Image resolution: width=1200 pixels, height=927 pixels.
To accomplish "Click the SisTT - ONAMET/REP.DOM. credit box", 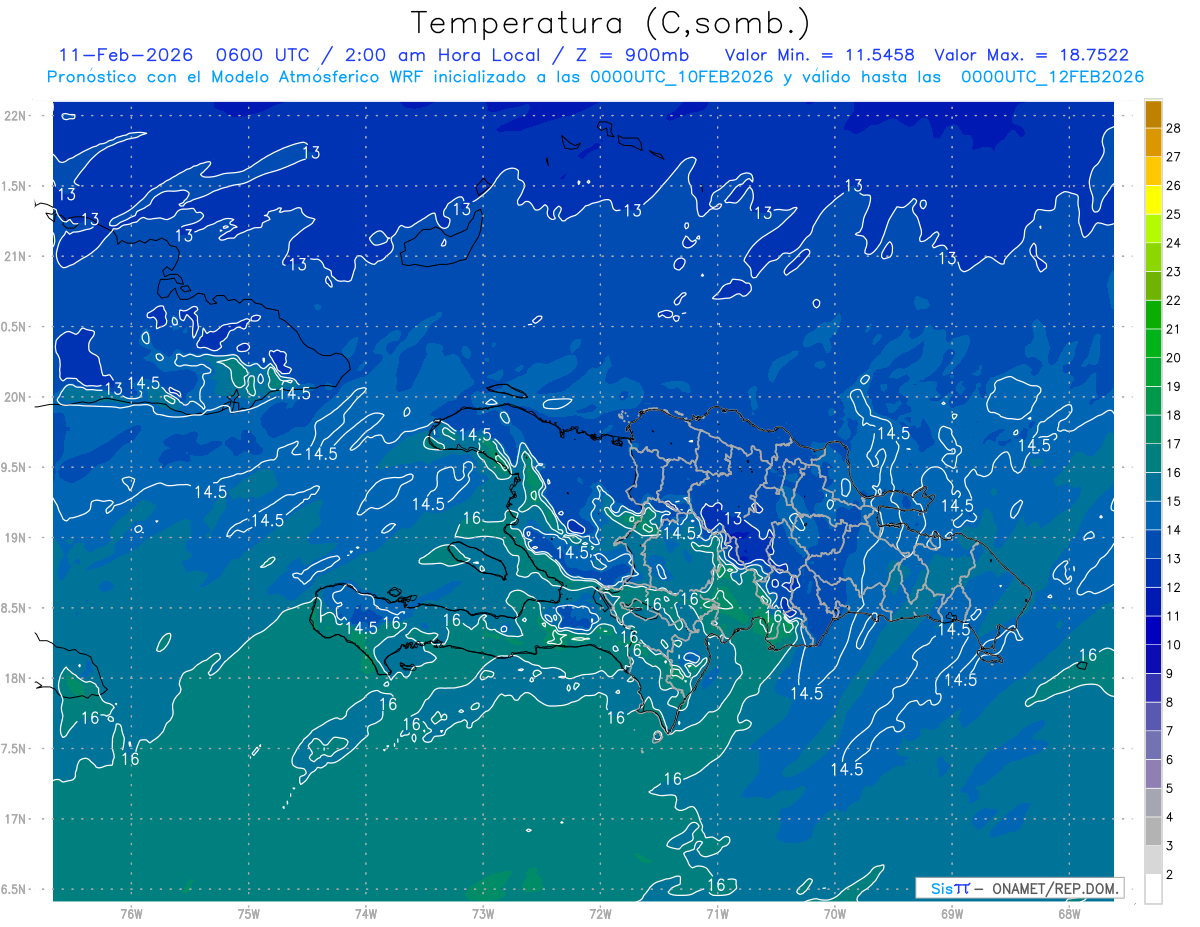I will point(1020,888).
